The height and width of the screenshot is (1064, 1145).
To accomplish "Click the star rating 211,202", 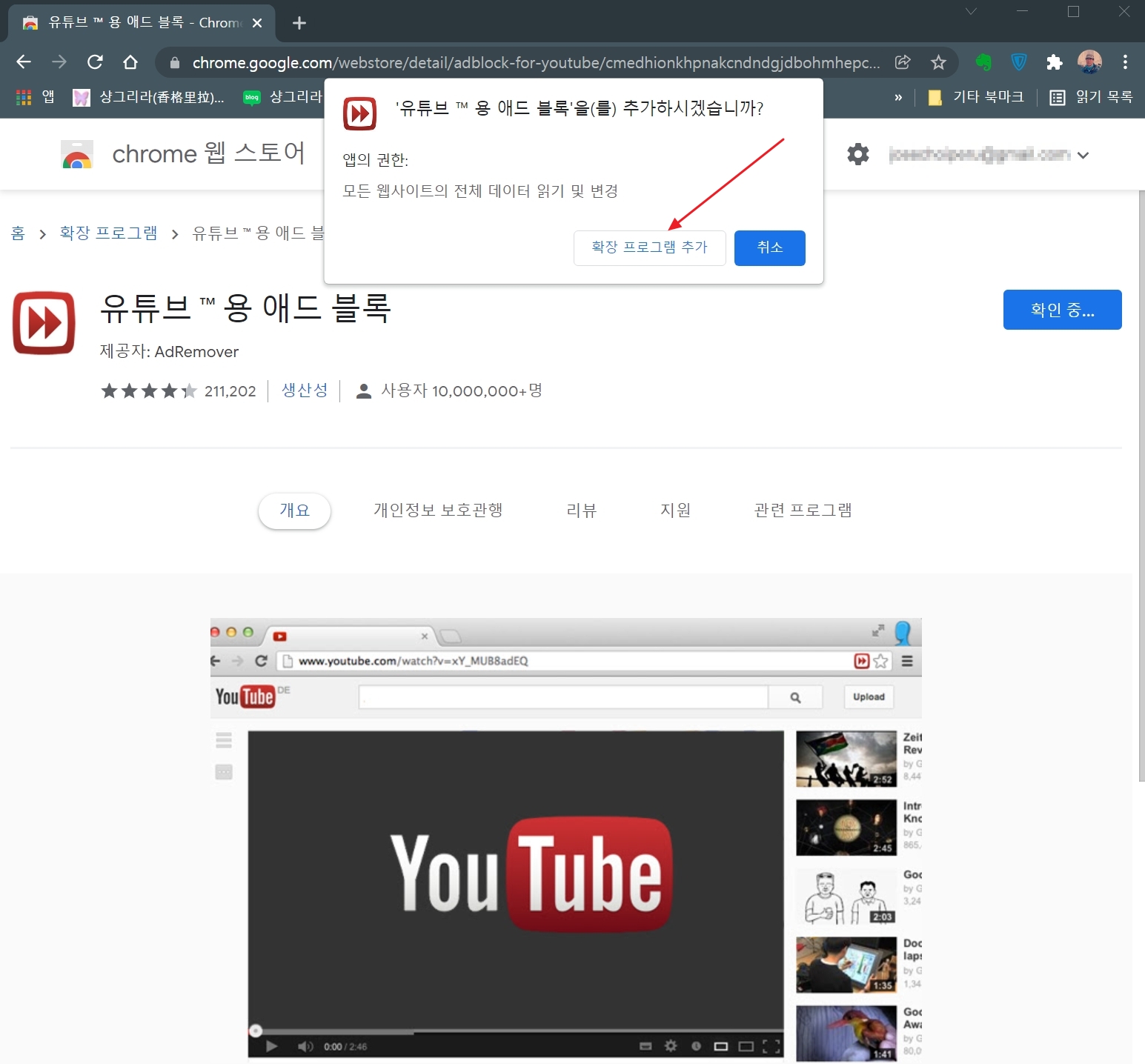I will (179, 390).
